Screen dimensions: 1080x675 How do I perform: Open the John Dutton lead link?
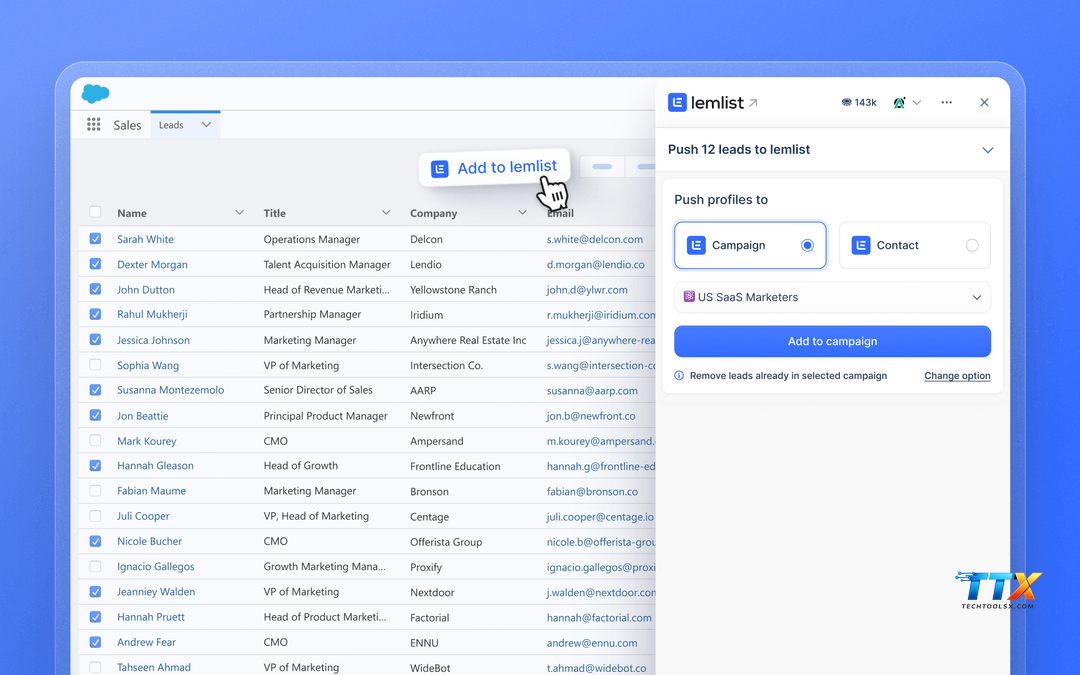pyautogui.click(x=146, y=289)
